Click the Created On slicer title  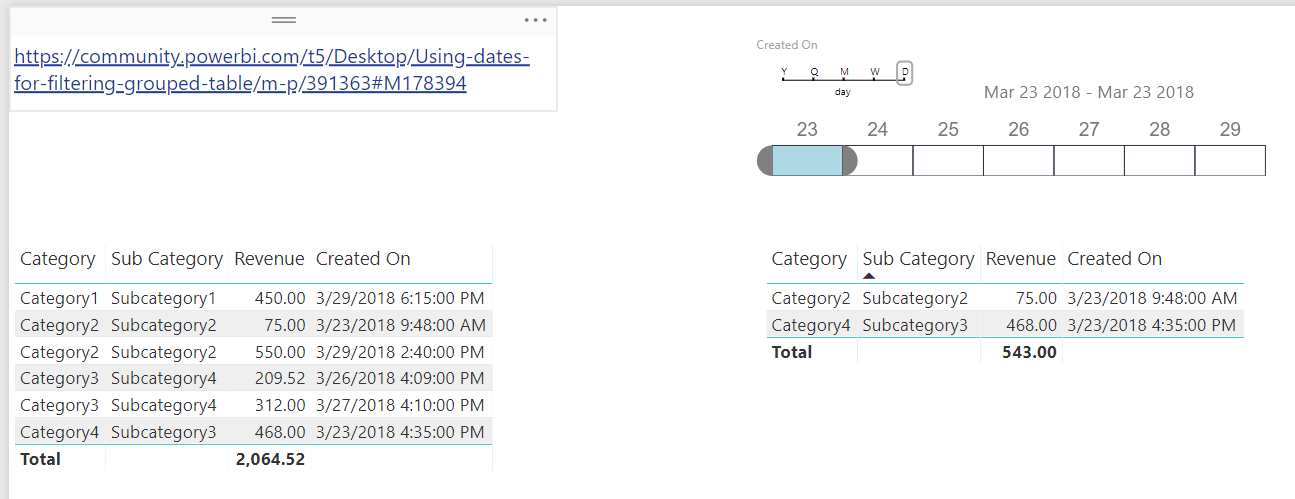point(786,45)
